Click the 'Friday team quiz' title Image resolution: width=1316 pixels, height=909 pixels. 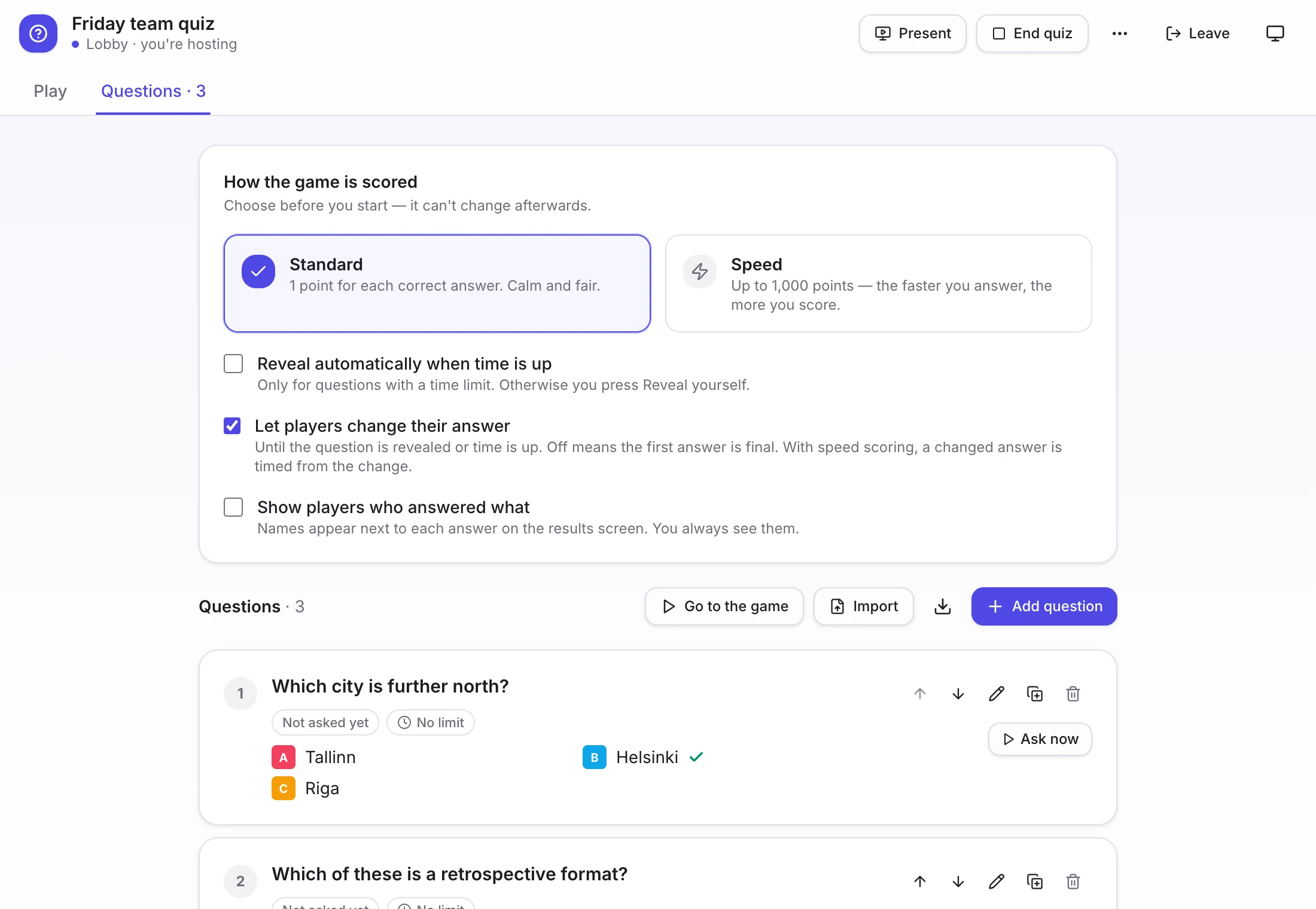(x=143, y=23)
